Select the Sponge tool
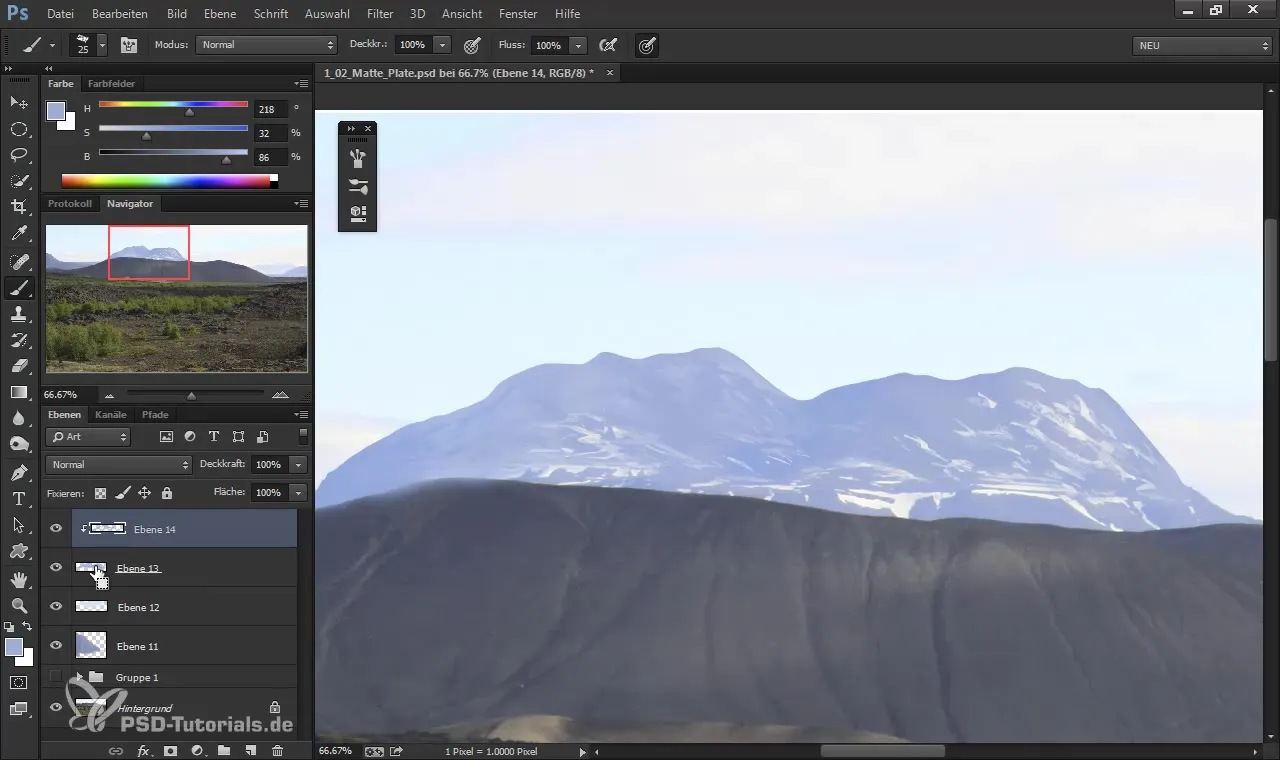Viewport: 1280px width, 760px height. 19,444
